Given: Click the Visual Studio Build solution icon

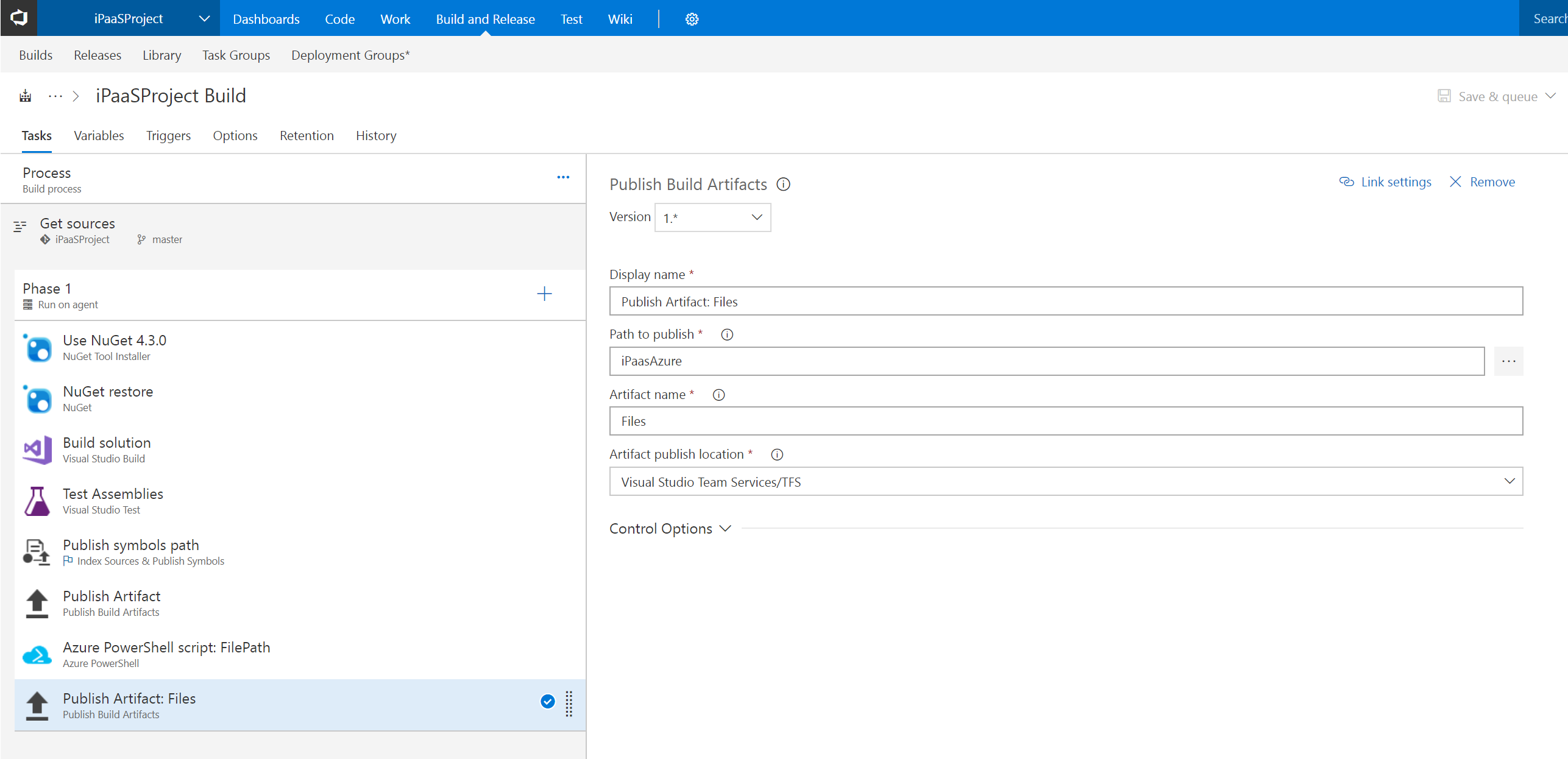Looking at the screenshot, I should [37, 450].
